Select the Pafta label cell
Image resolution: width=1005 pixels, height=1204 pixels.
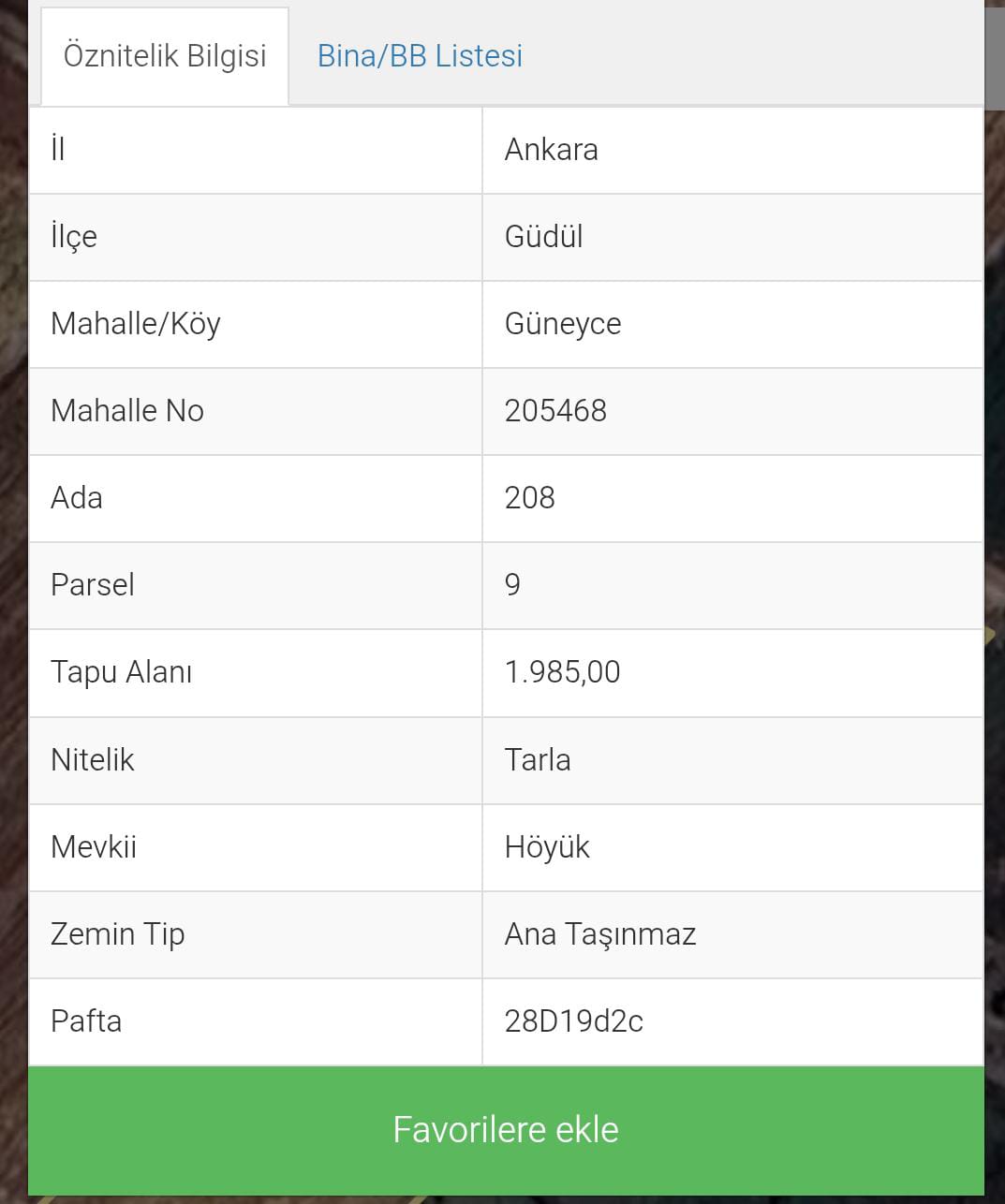(256, 1021)
